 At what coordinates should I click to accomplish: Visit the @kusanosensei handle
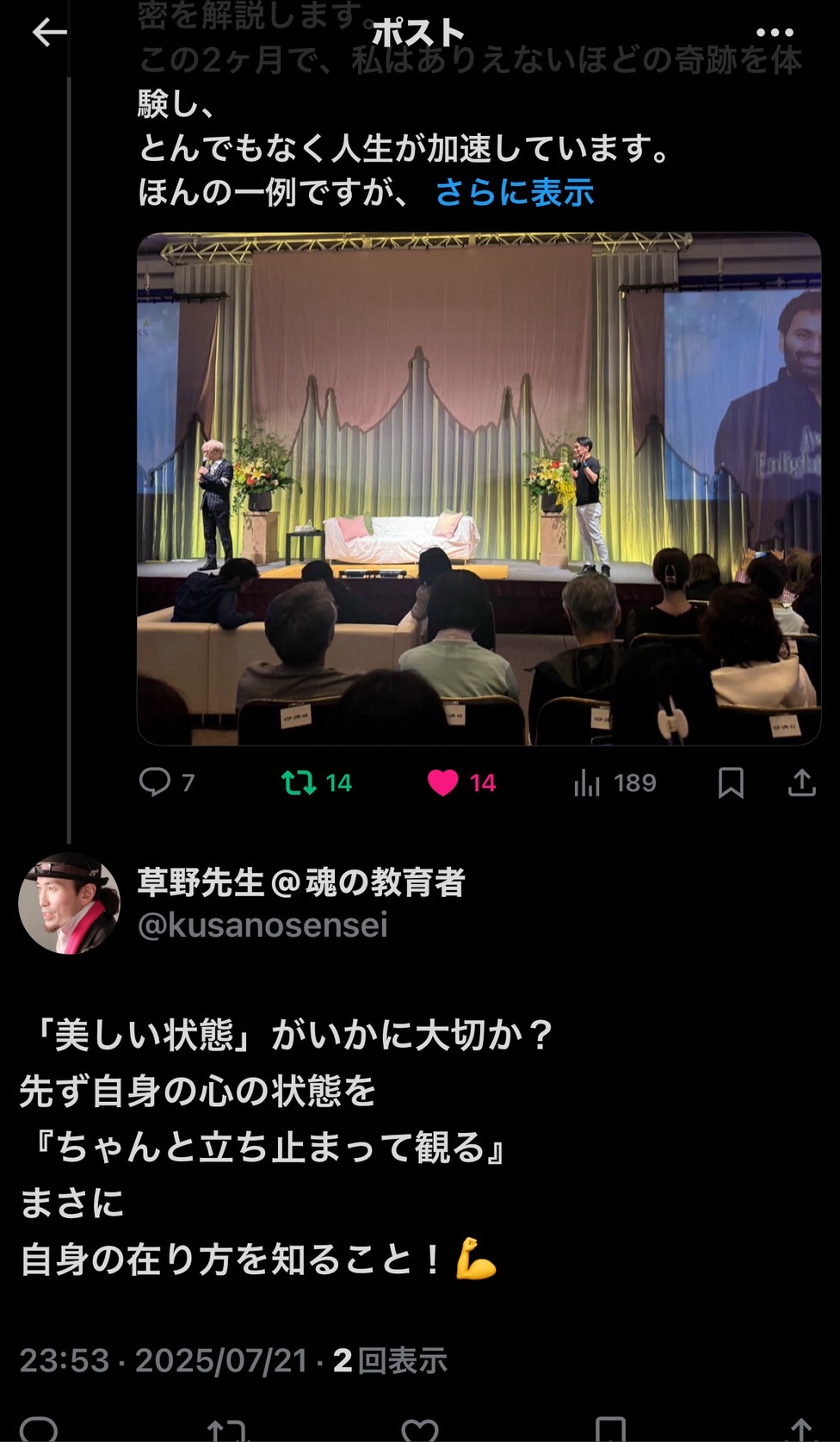(262, 925)
